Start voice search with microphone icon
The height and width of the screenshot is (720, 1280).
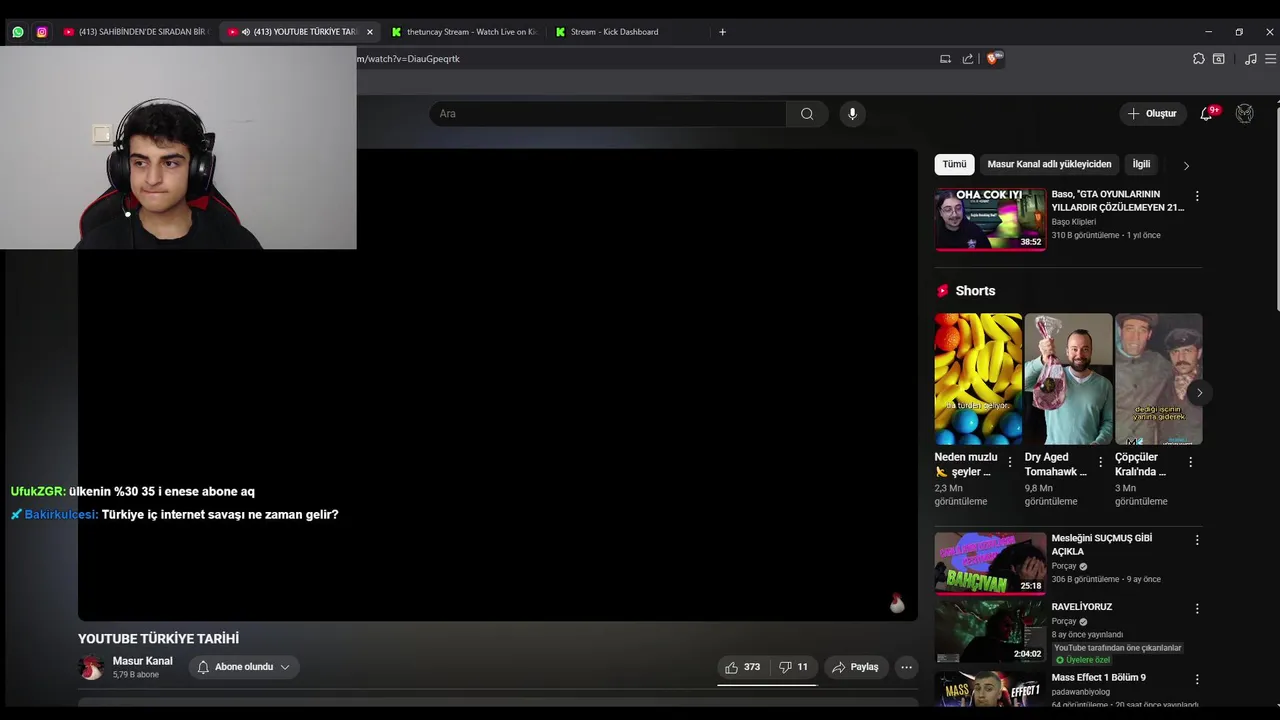click(852, 114)
